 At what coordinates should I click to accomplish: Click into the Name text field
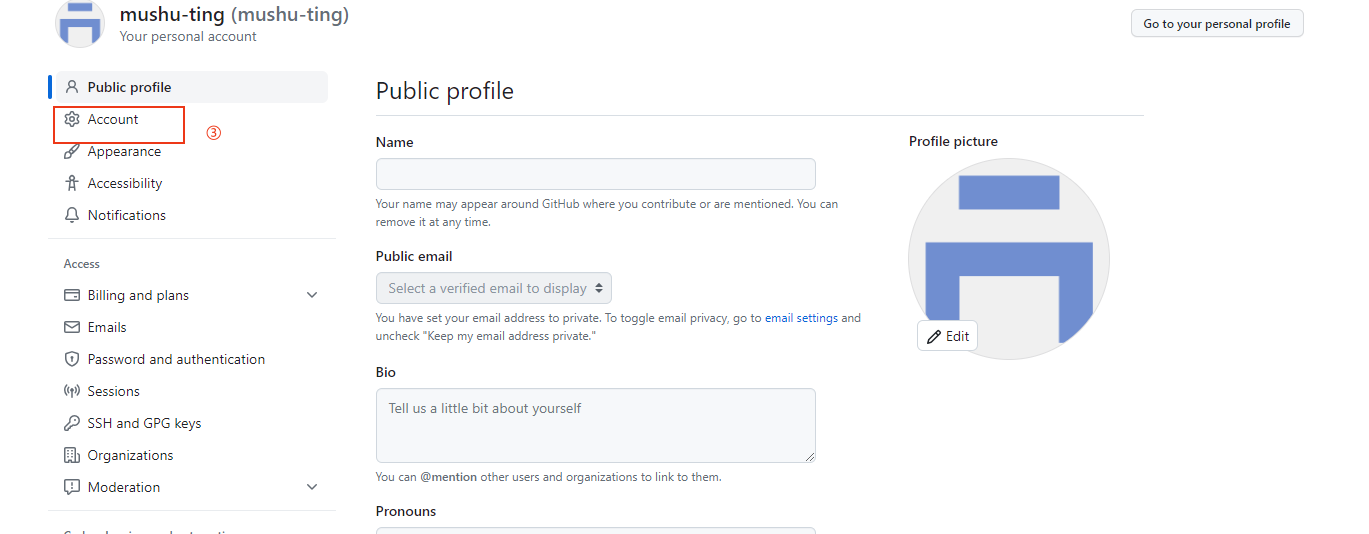[595, 174]
